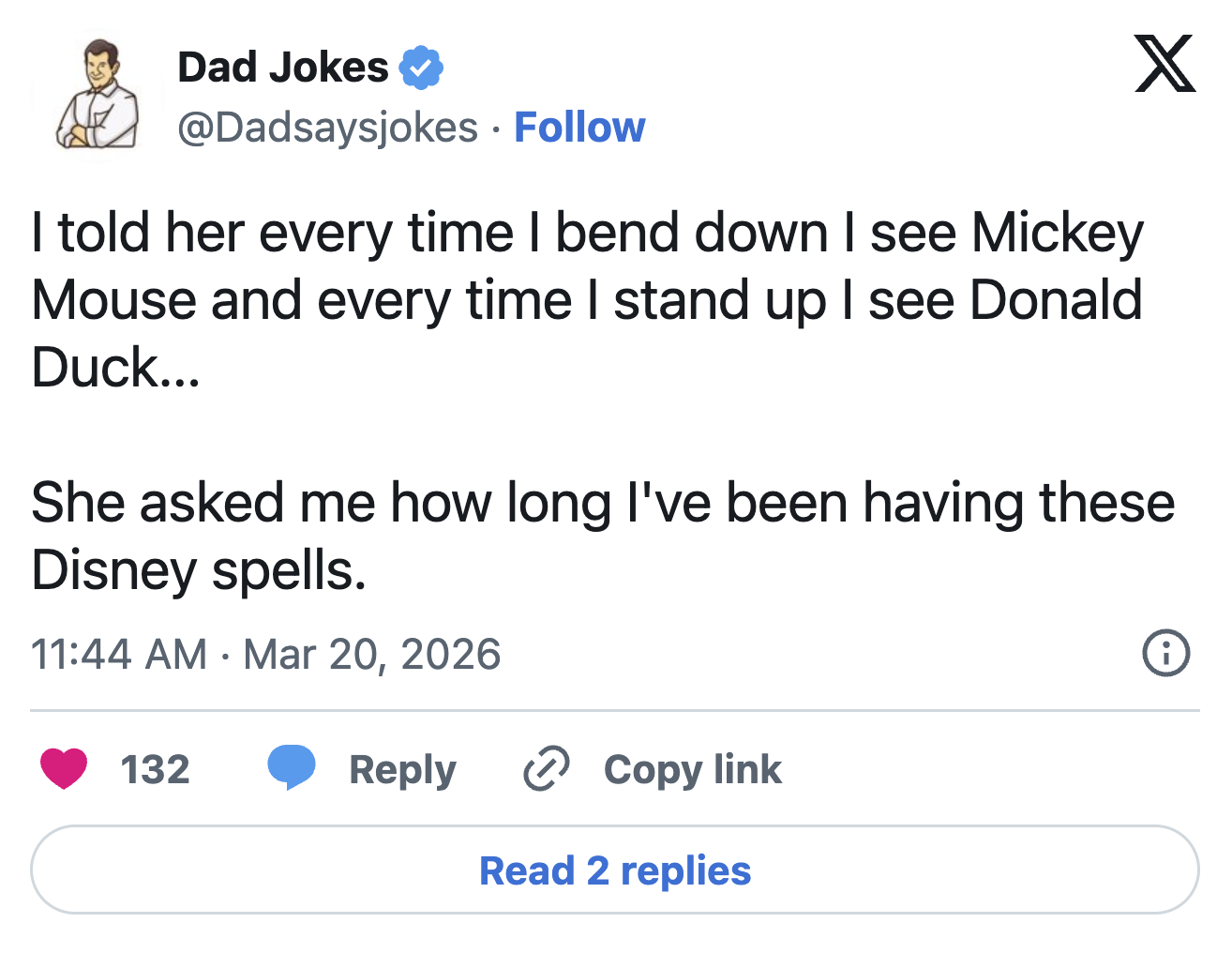Click the Reply text label
The width and height of the screenshot is (1232, 953).
click(402, 770)
